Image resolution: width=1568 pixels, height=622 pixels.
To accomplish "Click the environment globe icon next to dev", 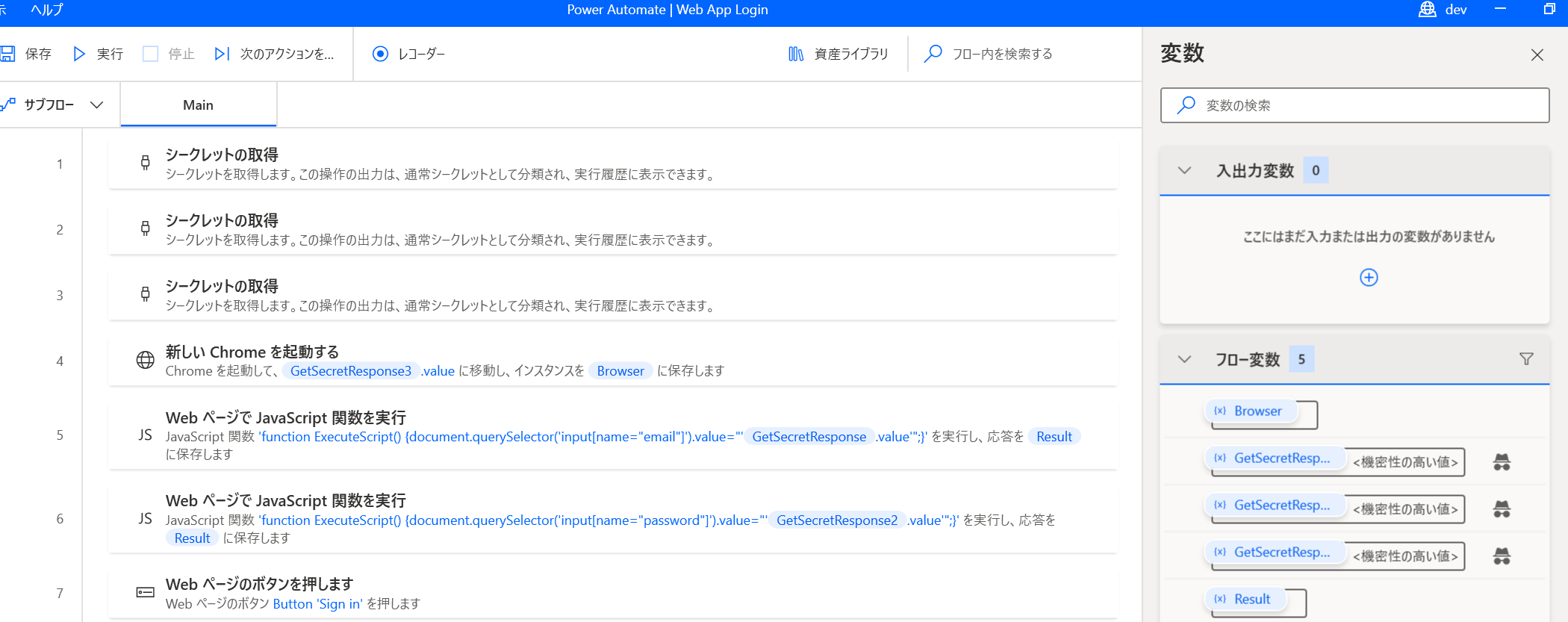I will coord(1427,10).
